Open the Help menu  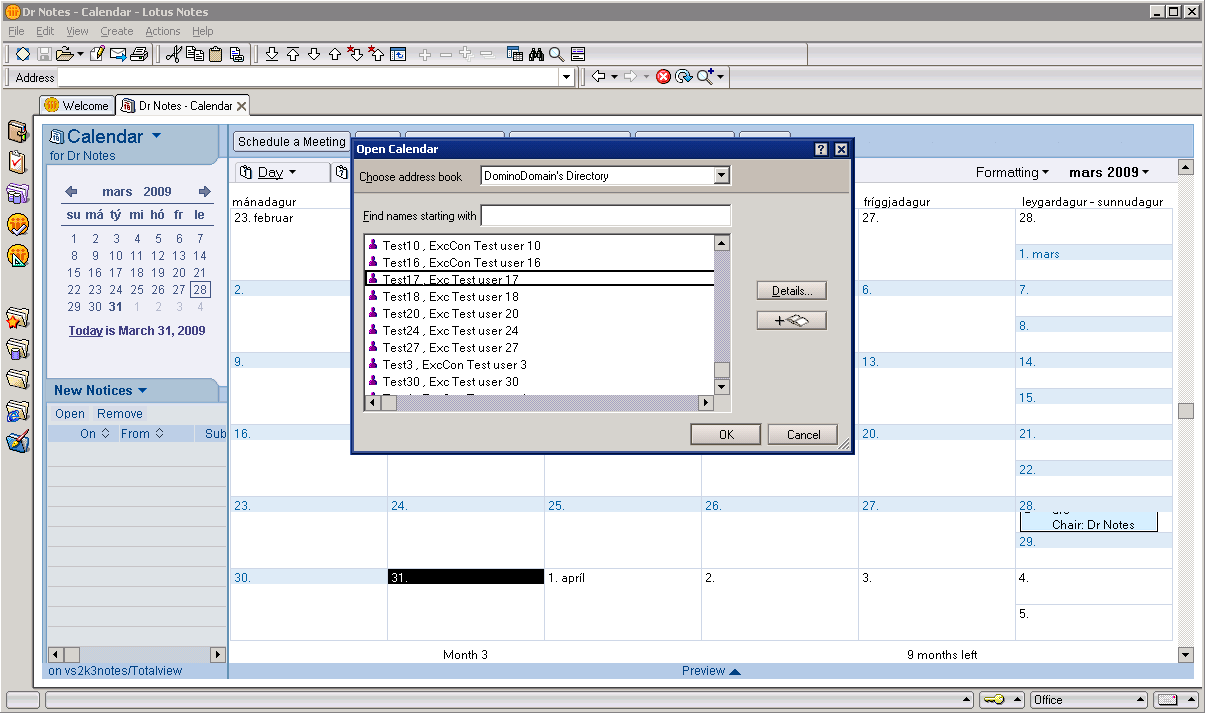(203, 31)
